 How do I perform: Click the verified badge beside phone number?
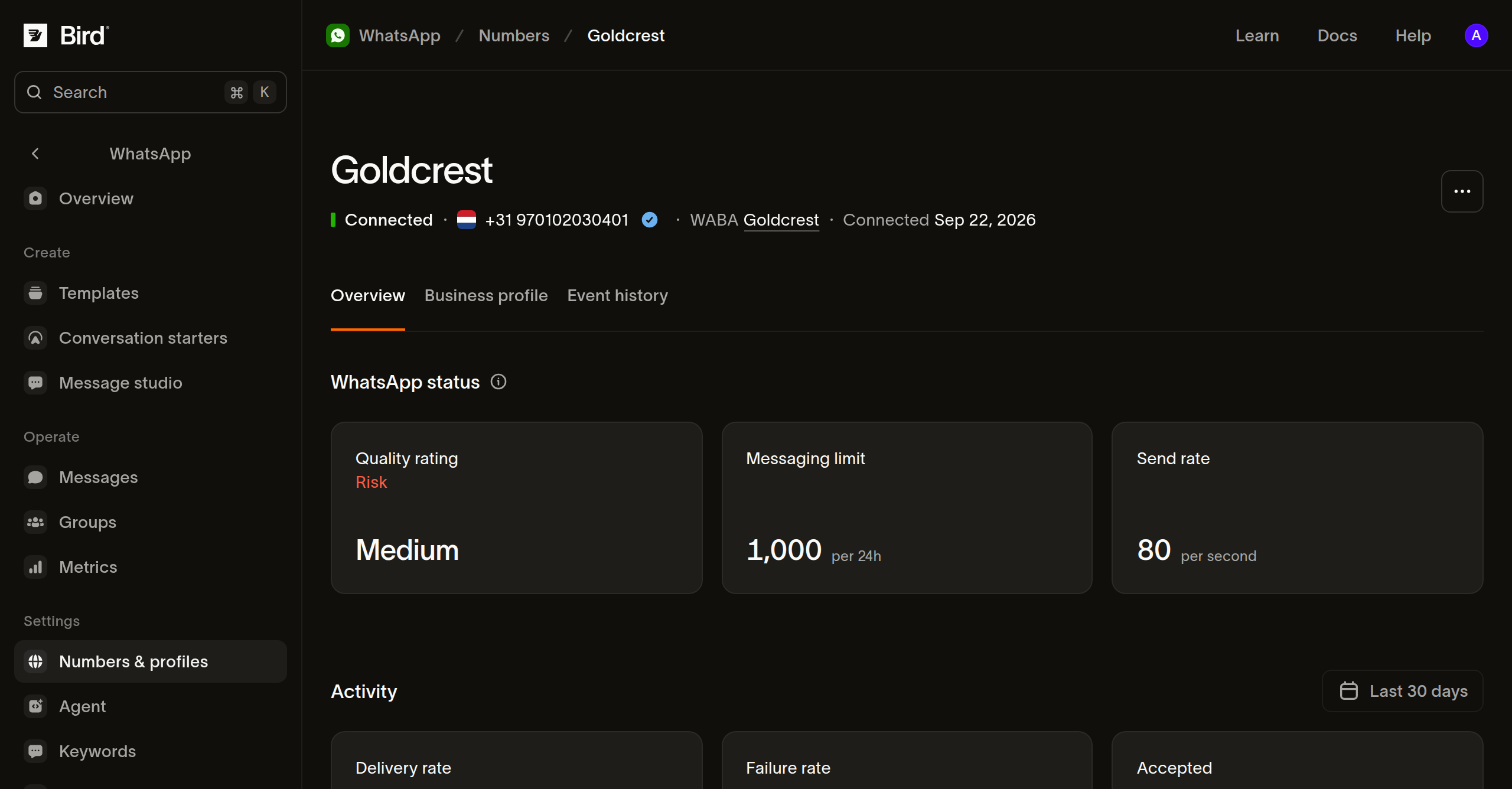click(650, 220)
